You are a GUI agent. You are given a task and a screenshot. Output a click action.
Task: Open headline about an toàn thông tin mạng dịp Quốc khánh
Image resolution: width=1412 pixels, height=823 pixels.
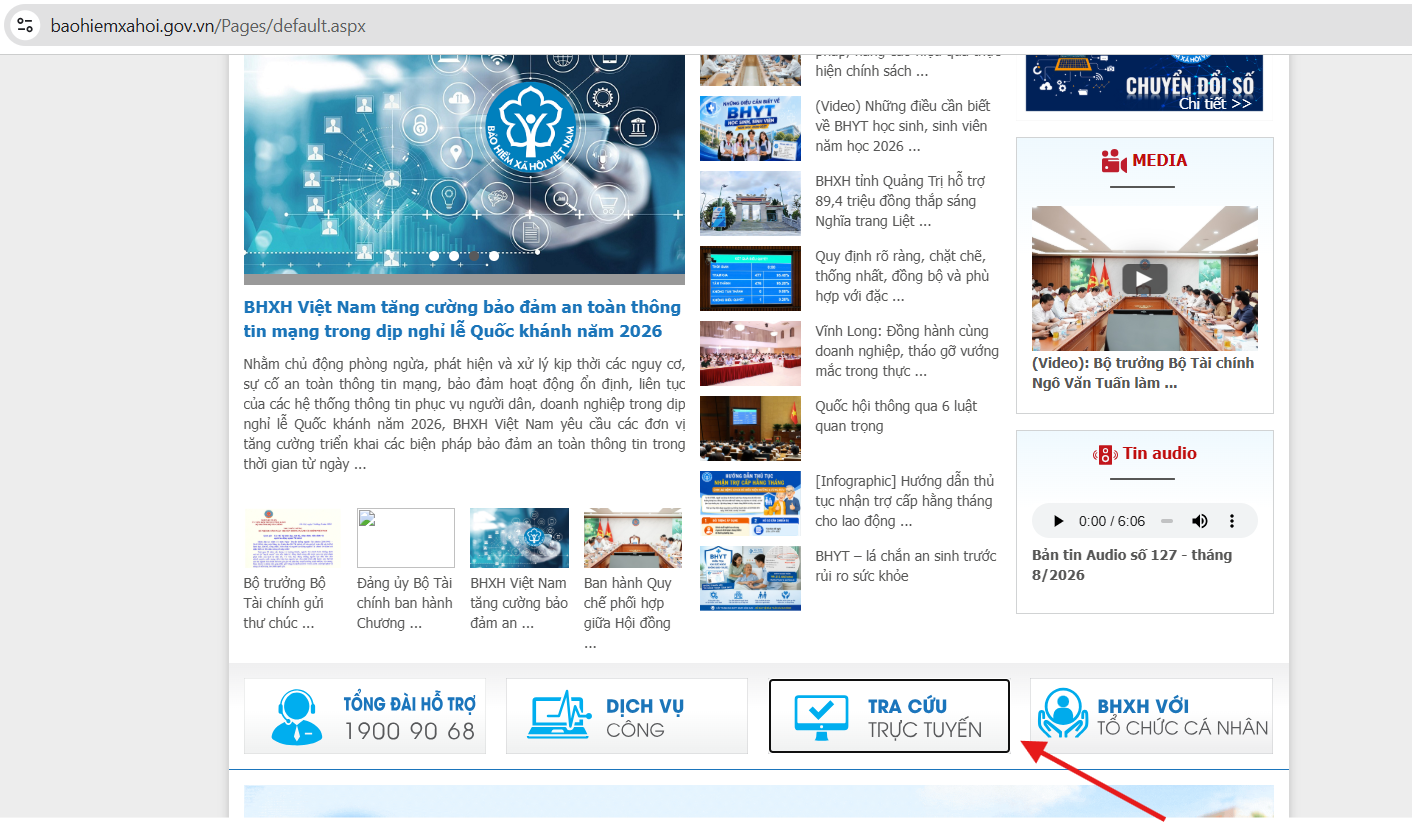tap(462, 319)
